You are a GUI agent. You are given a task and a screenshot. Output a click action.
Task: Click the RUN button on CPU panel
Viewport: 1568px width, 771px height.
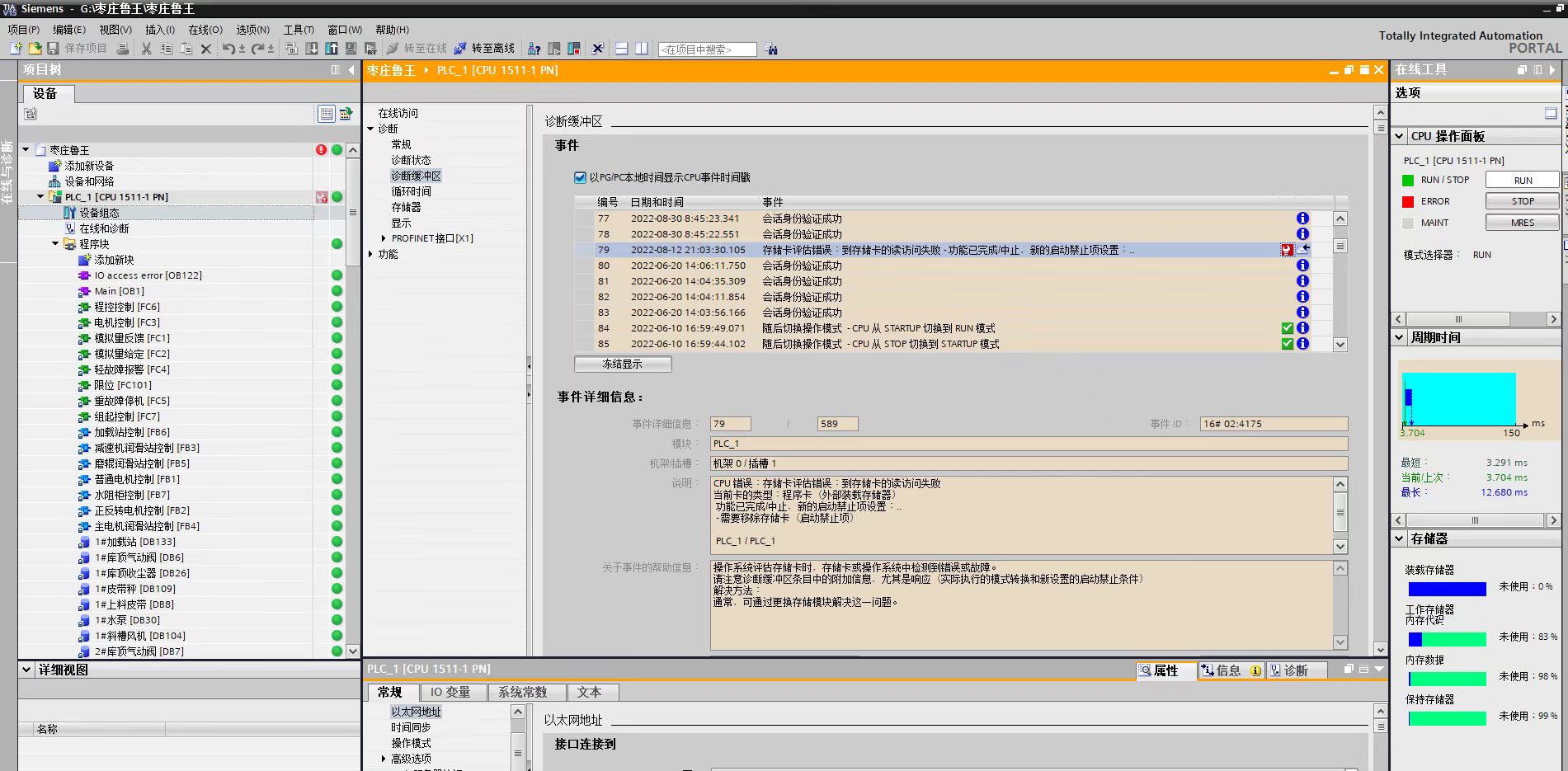tap(1523, 180)
